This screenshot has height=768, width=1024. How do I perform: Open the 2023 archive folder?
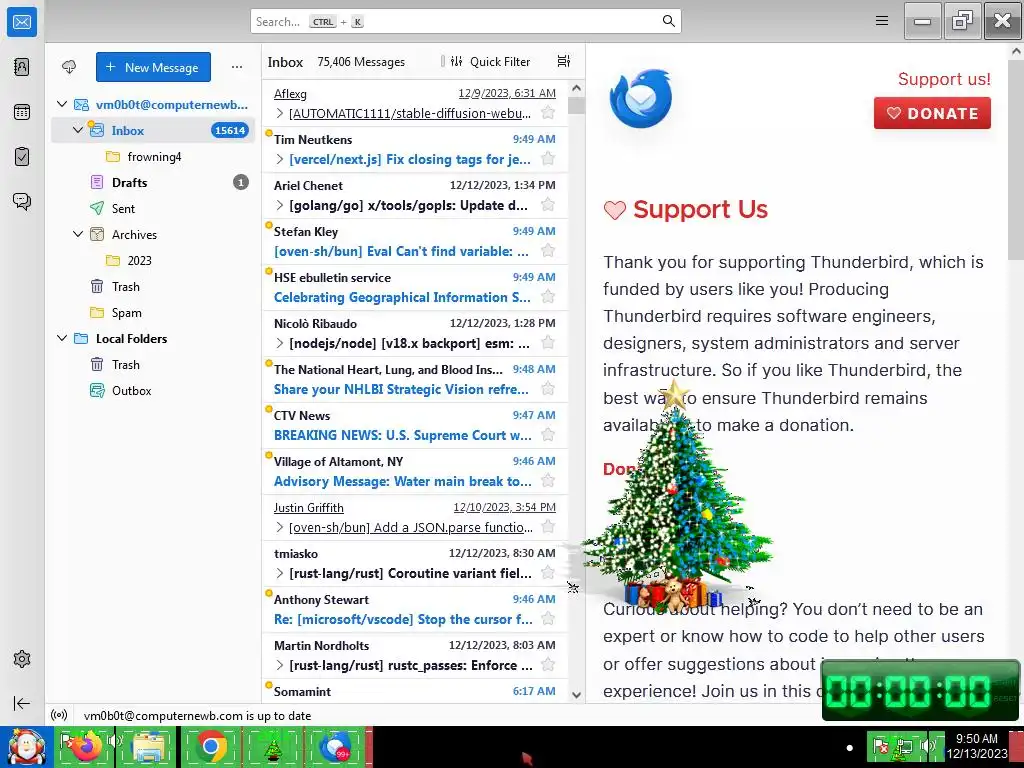point(153,260)
